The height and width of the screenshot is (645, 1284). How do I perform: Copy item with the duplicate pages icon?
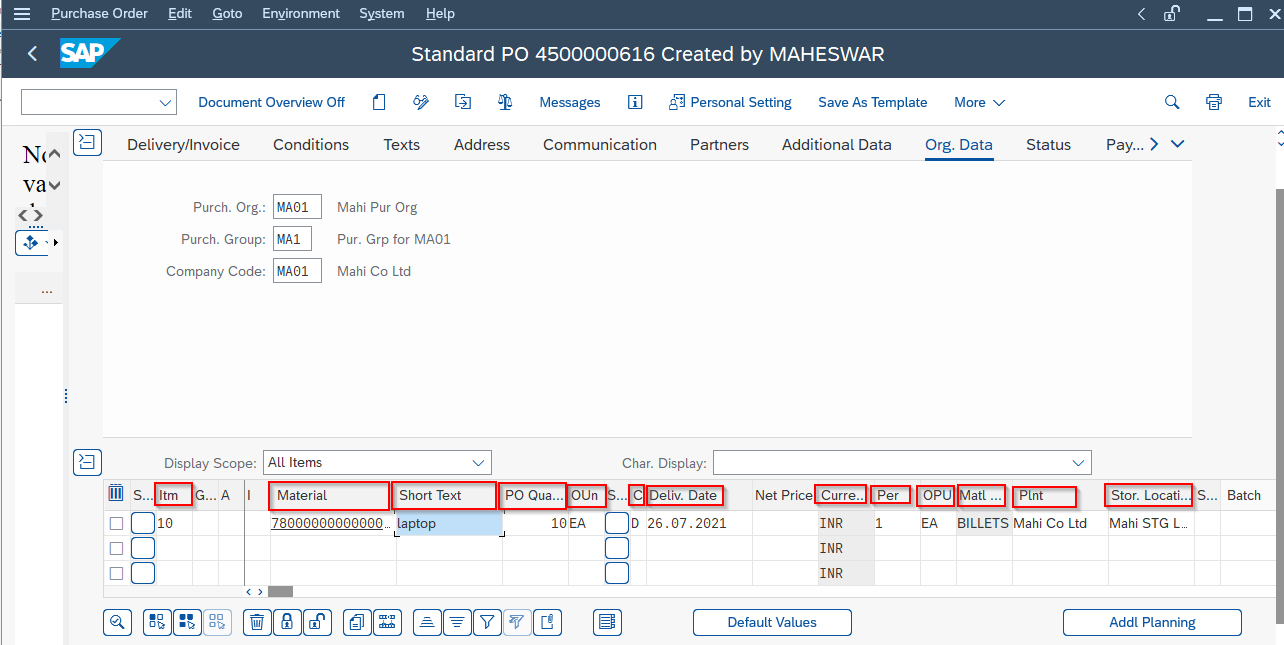point(357,622)
